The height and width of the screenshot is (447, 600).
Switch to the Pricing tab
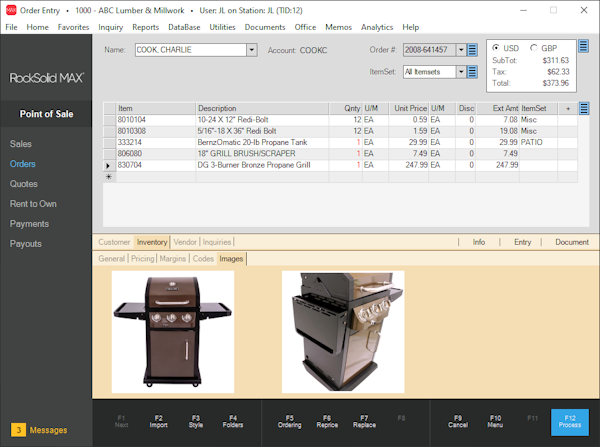tap(142, 259)
